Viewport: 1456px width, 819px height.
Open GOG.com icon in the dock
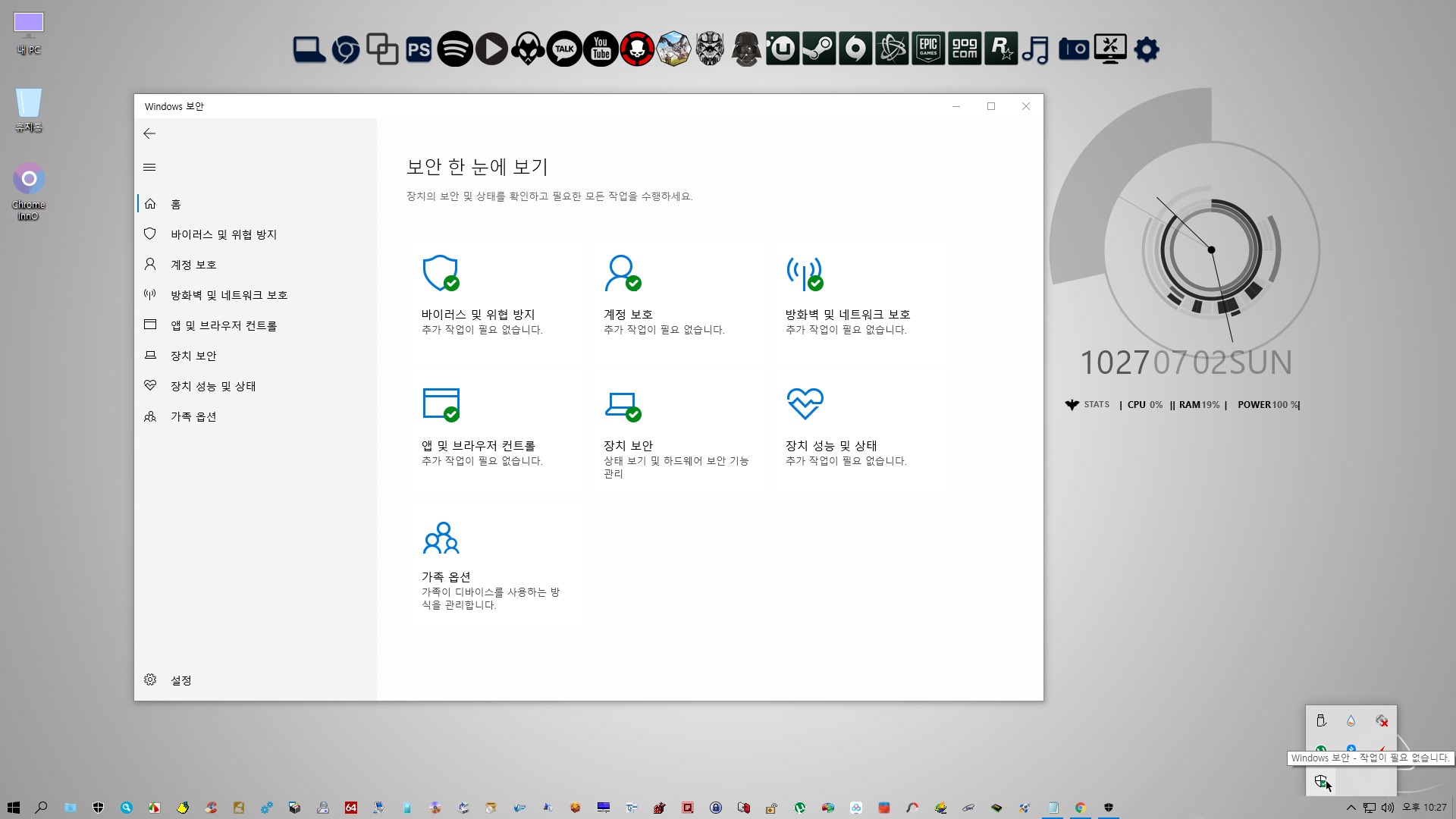point(965,49)
